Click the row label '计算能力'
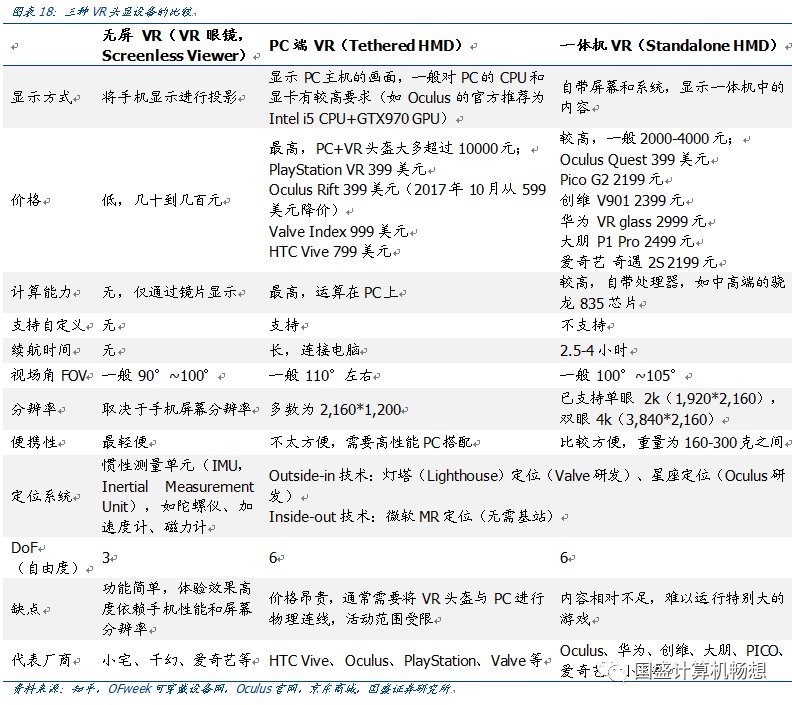Viewport: 792px width, 705px height. pos(41,292)
